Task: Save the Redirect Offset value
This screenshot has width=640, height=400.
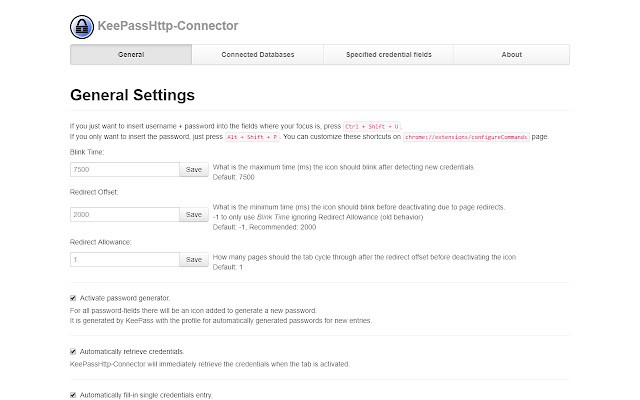Action: click(194, 214)
